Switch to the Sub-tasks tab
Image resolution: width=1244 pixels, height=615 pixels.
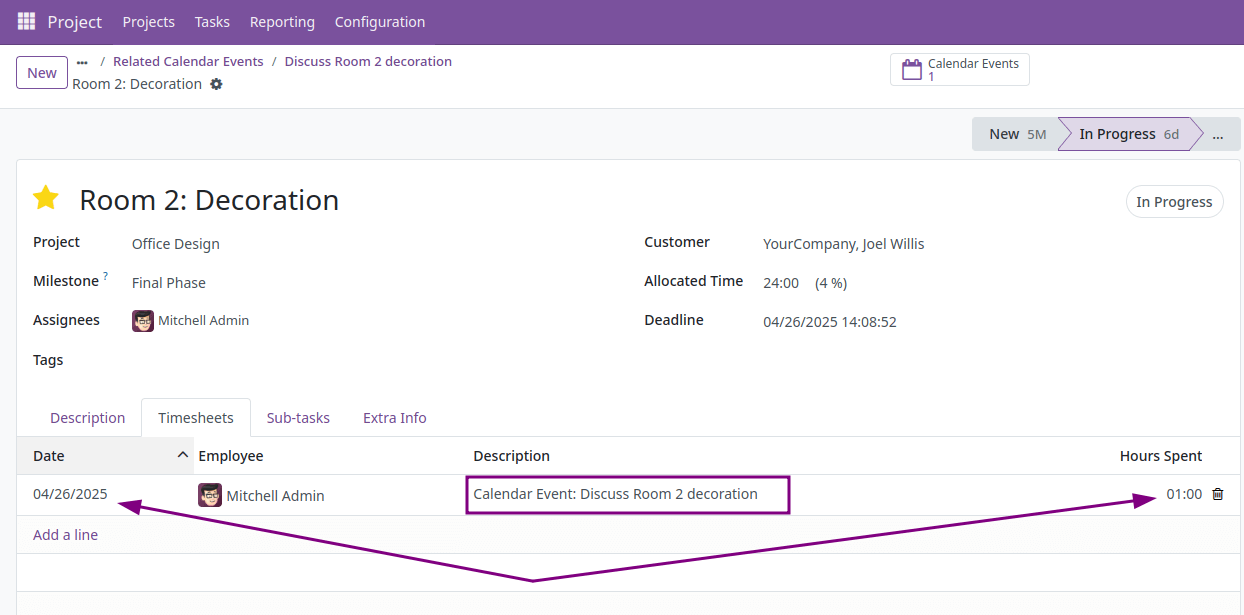[298, 417]
